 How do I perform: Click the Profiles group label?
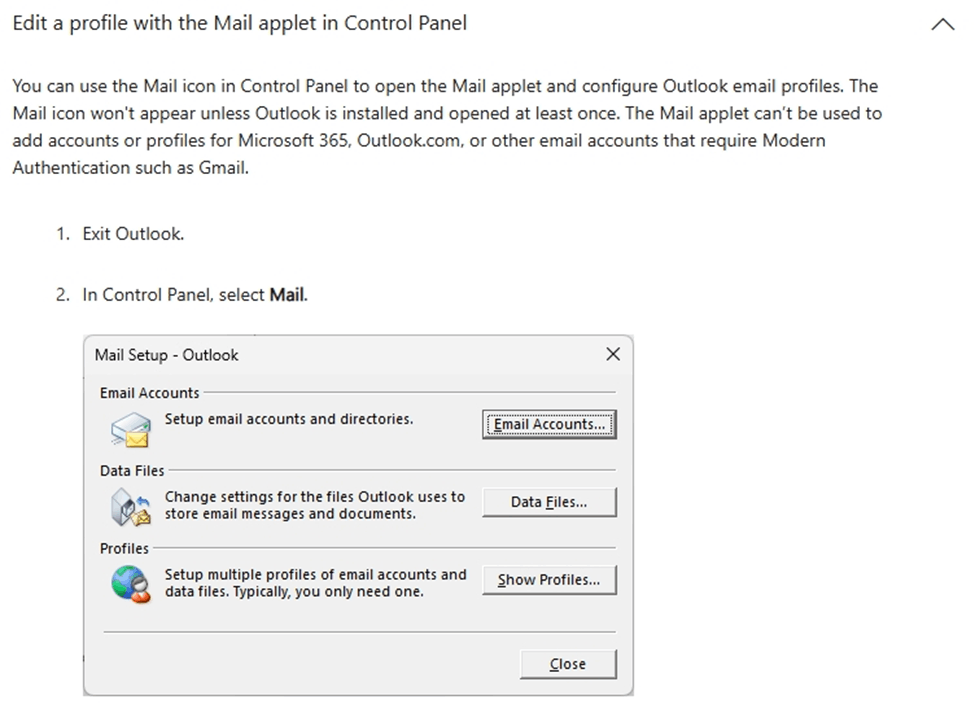(x=123, y=548)
